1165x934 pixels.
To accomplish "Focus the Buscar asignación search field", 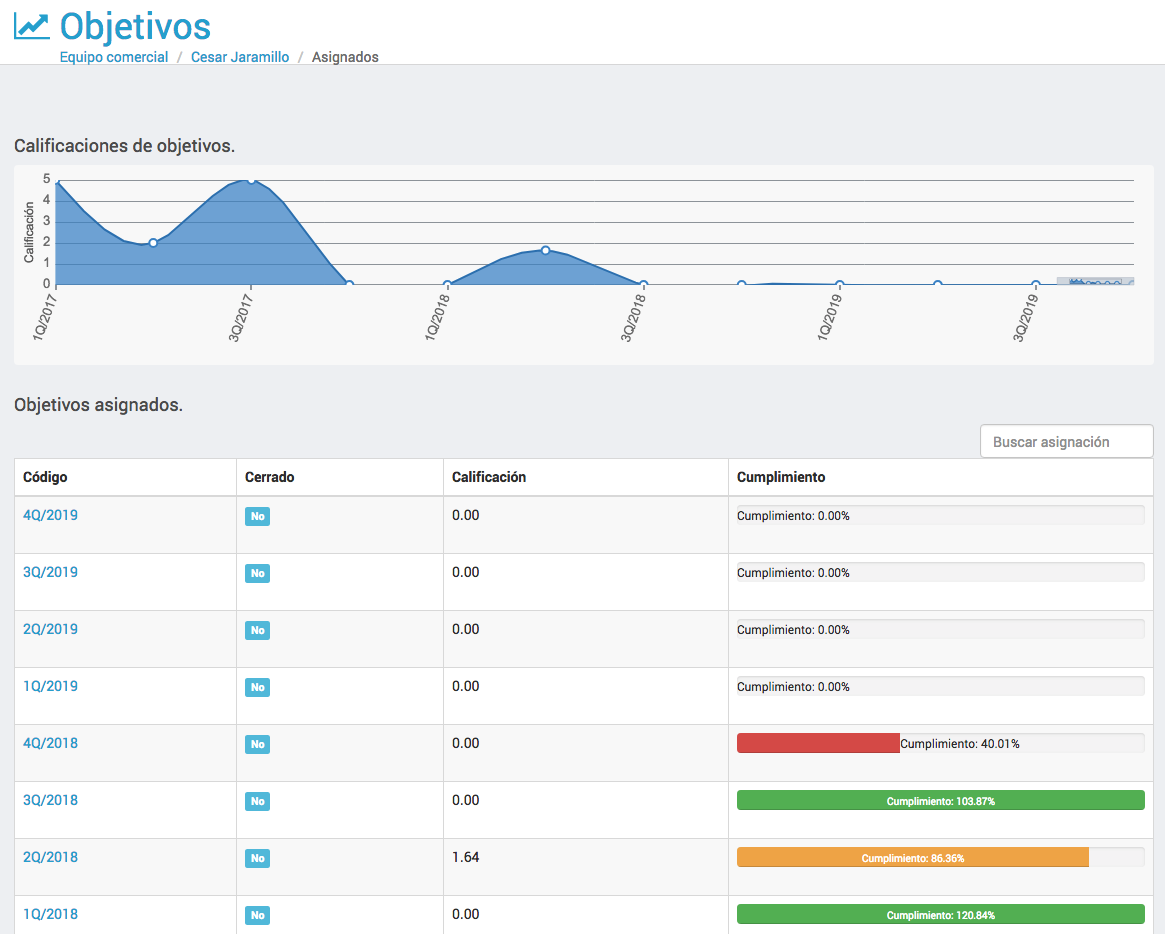I will point(1066,441).
